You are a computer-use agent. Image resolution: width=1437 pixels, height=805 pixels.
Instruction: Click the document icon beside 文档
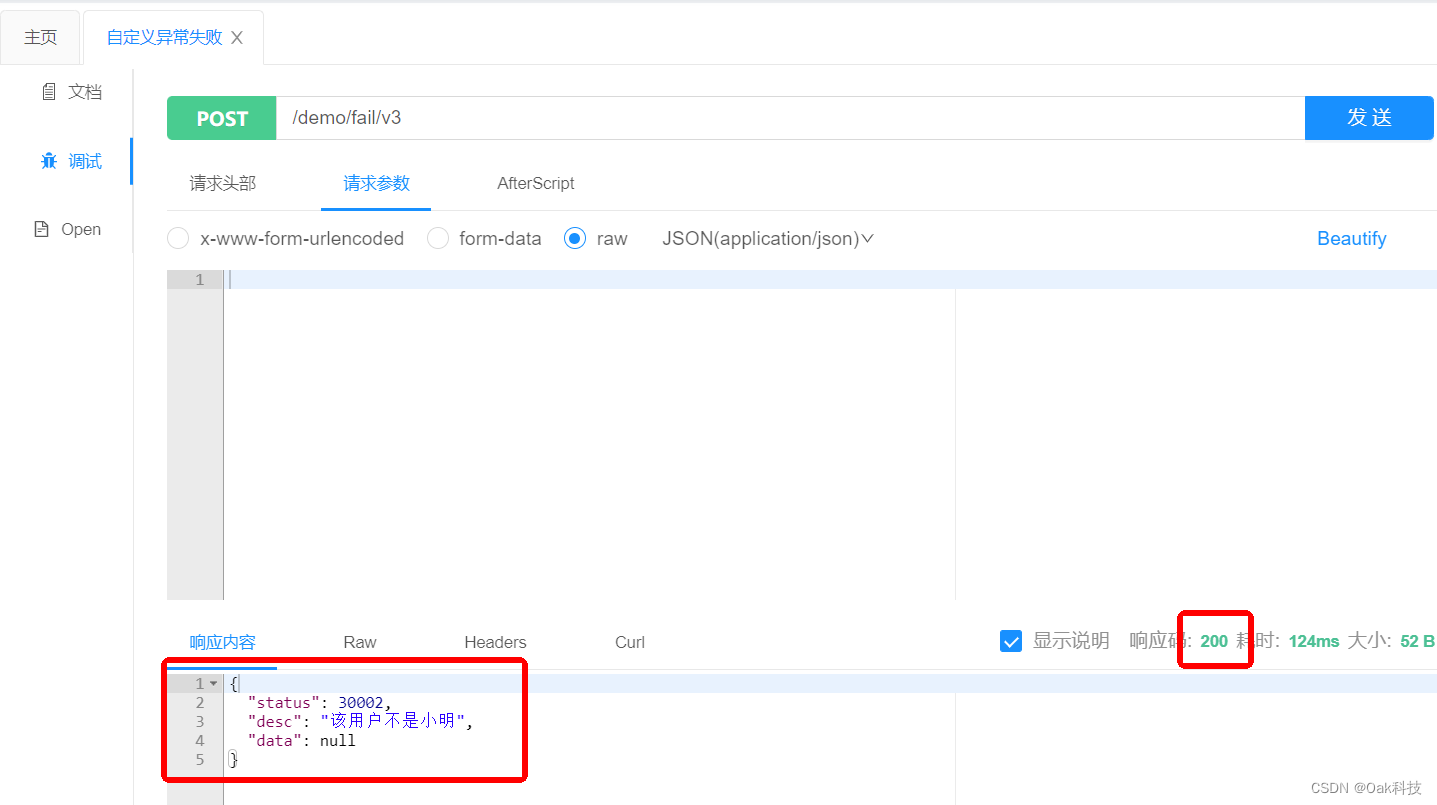point(48,92)
